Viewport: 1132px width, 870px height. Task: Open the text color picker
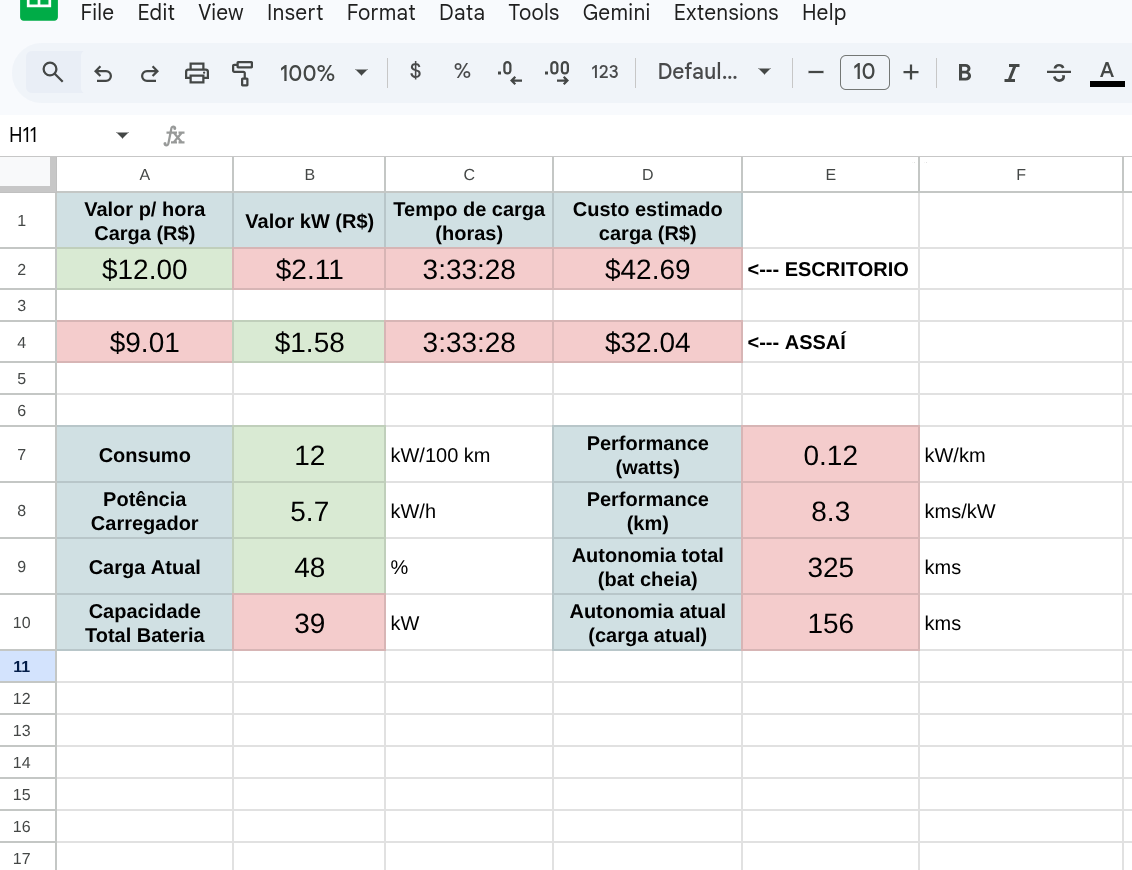1106,72
